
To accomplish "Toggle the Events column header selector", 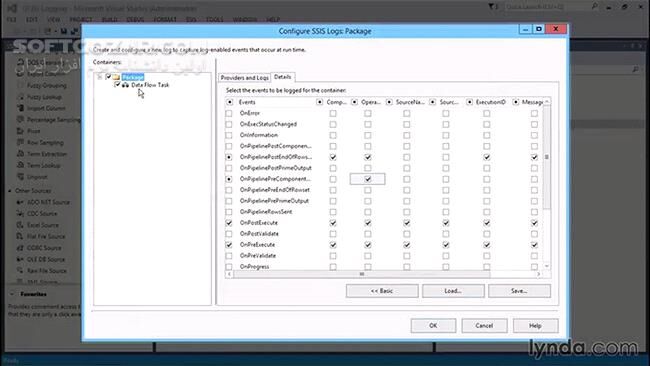I will click(x=230, y=102).
